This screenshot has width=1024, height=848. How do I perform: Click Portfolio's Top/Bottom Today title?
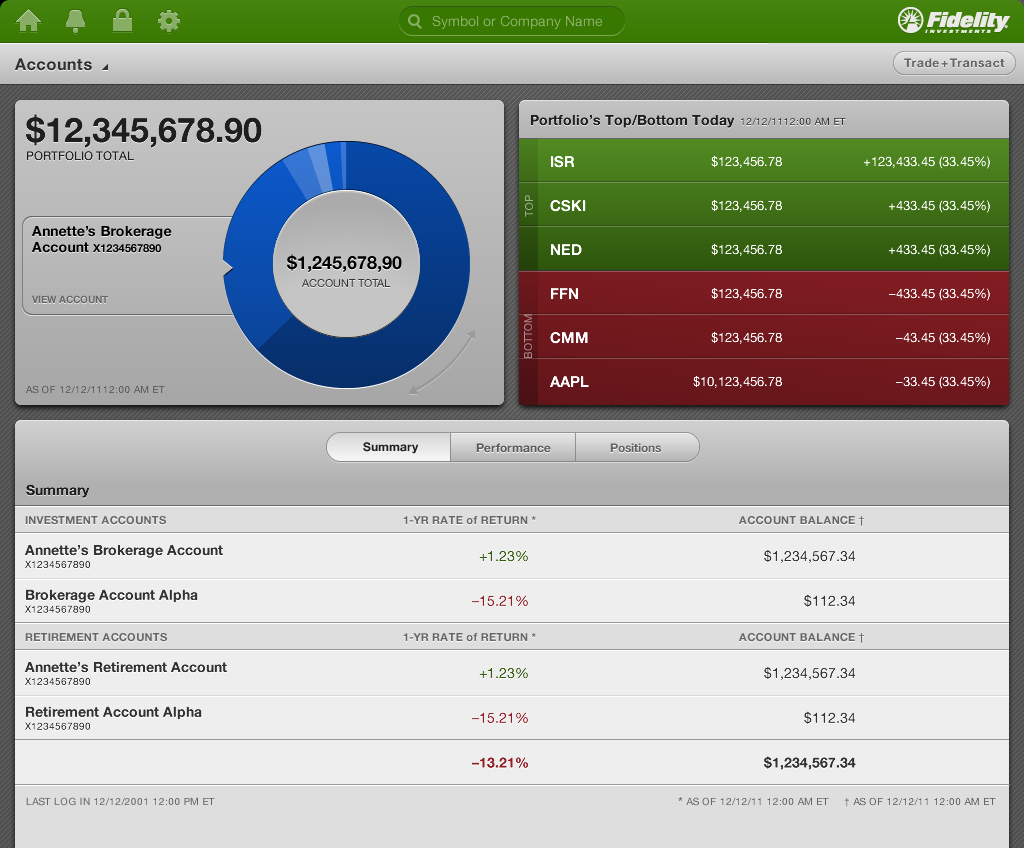[632, 120]
